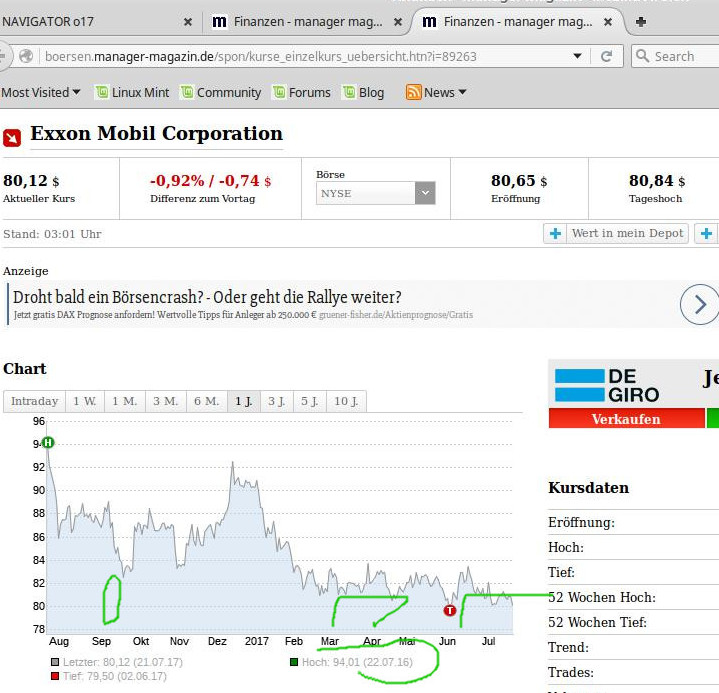Viewport: 719px width, 693px height.
Task: Open a new browser tab with plus icon
Action: (x=641, y=22)
